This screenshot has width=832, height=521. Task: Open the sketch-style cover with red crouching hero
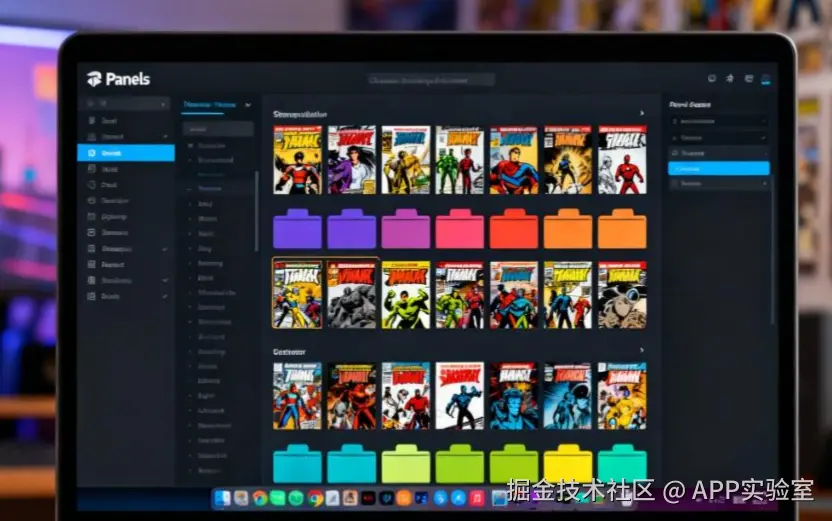click(622, 160)
